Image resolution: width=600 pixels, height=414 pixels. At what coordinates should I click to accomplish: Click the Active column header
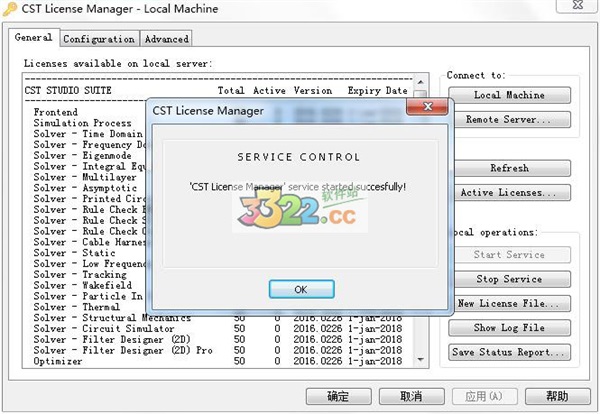pyautogui.click(x=269, y=91)
